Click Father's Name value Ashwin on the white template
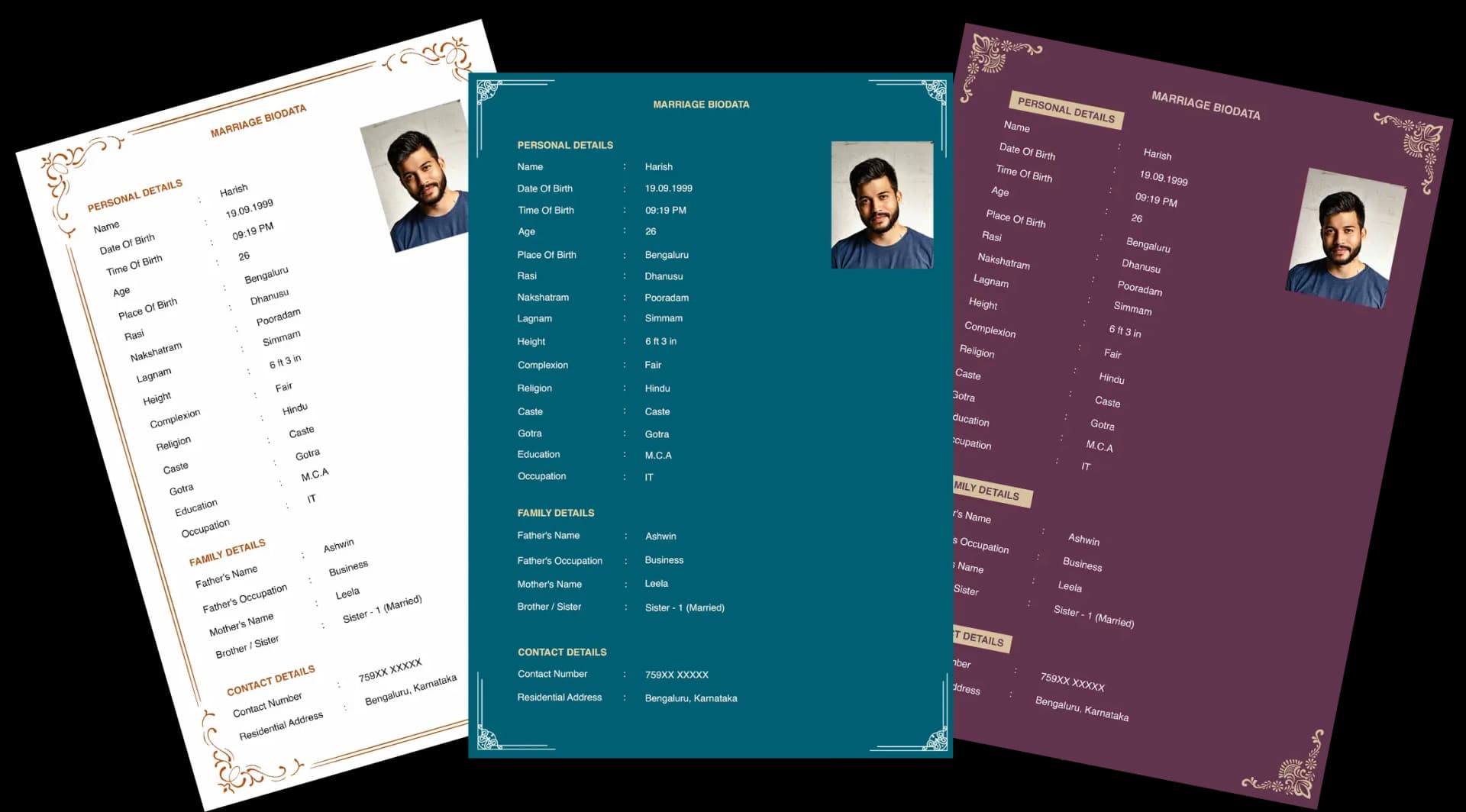The image size is (1466, 812). (338, 544)
